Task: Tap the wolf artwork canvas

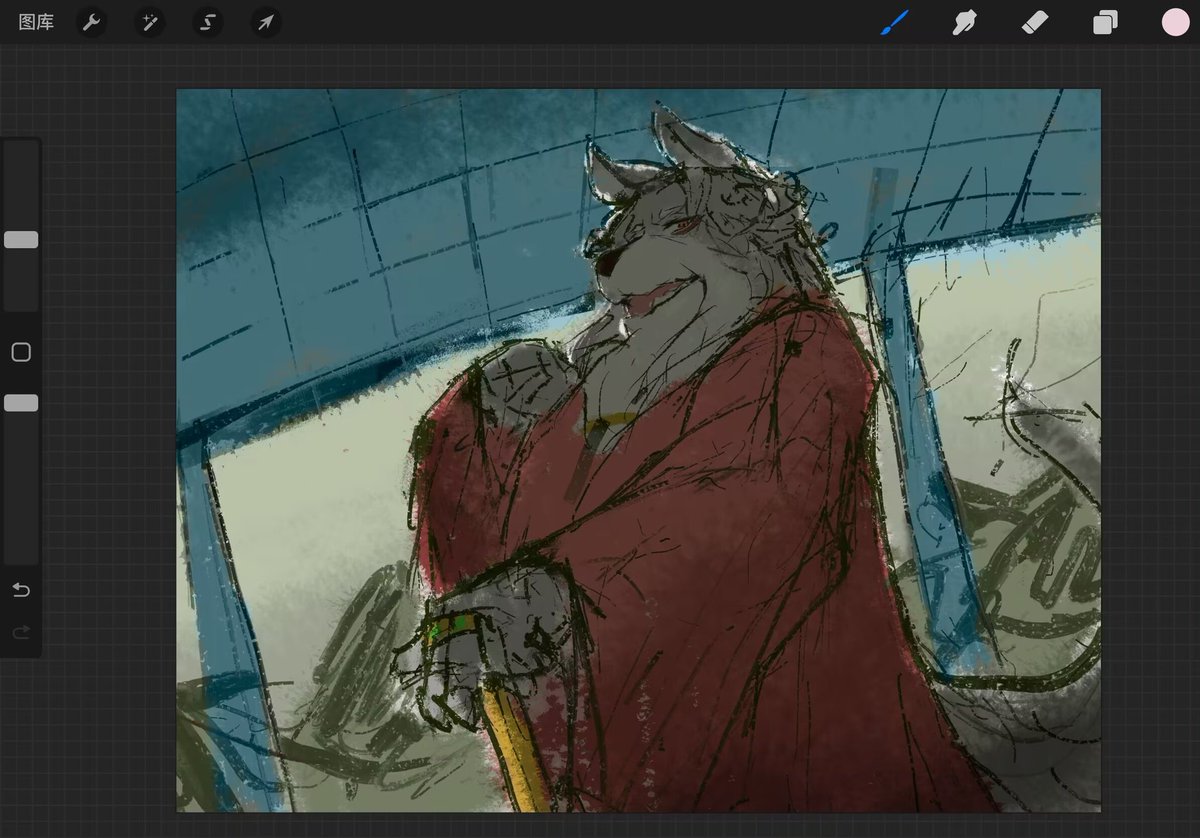Action: [x=638, y=450]
